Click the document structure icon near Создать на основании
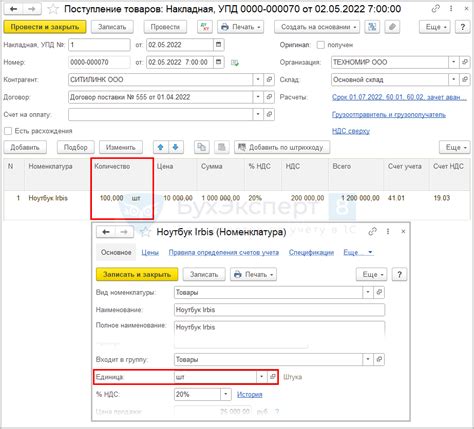The image size is (474, 429). tap(372, 27)
